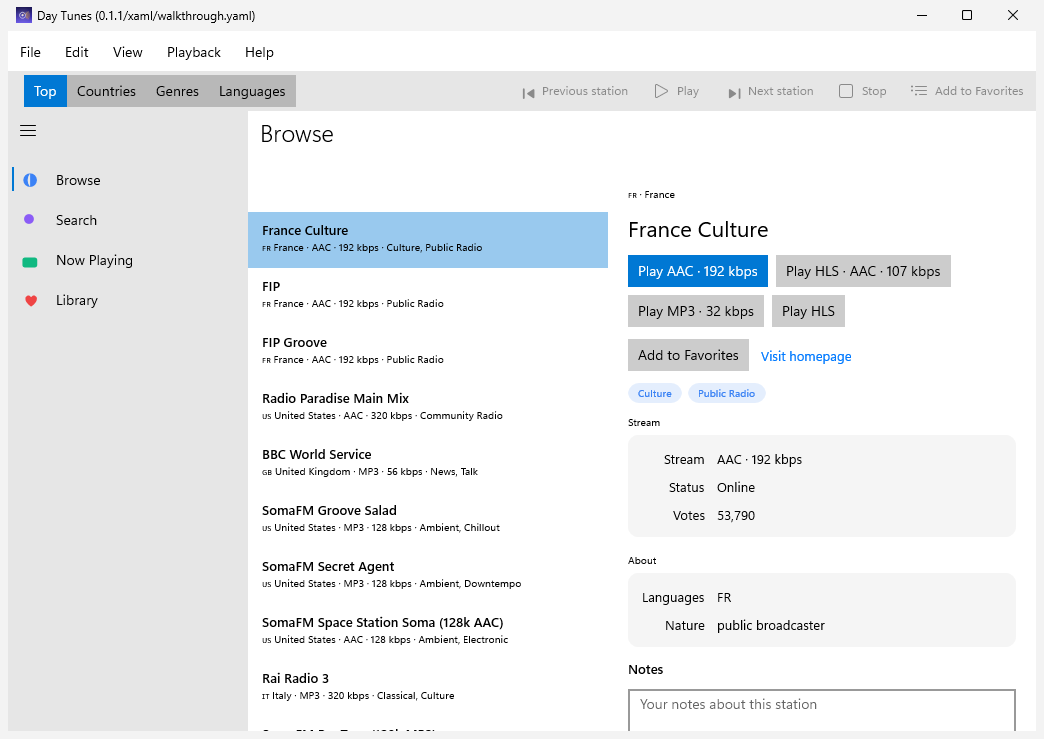Click the Next station icon
This screenshot has width=1044, height=739.
pyautogui.click(x=734, y=93)
